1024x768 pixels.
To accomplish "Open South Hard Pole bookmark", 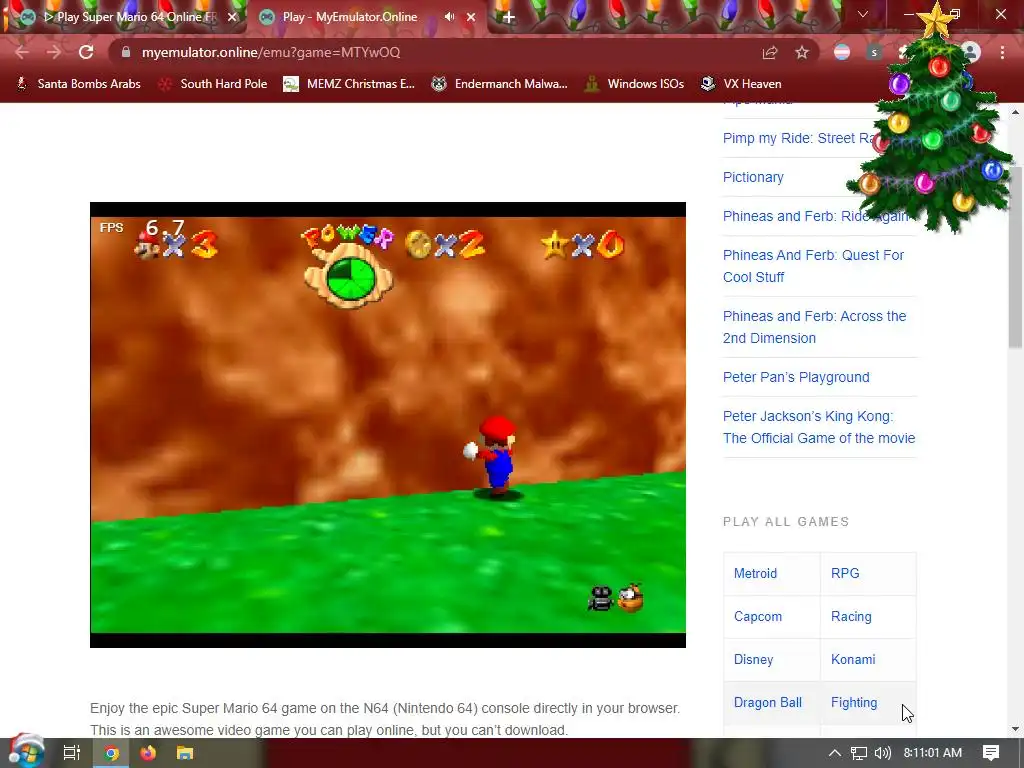I will 213,84.
